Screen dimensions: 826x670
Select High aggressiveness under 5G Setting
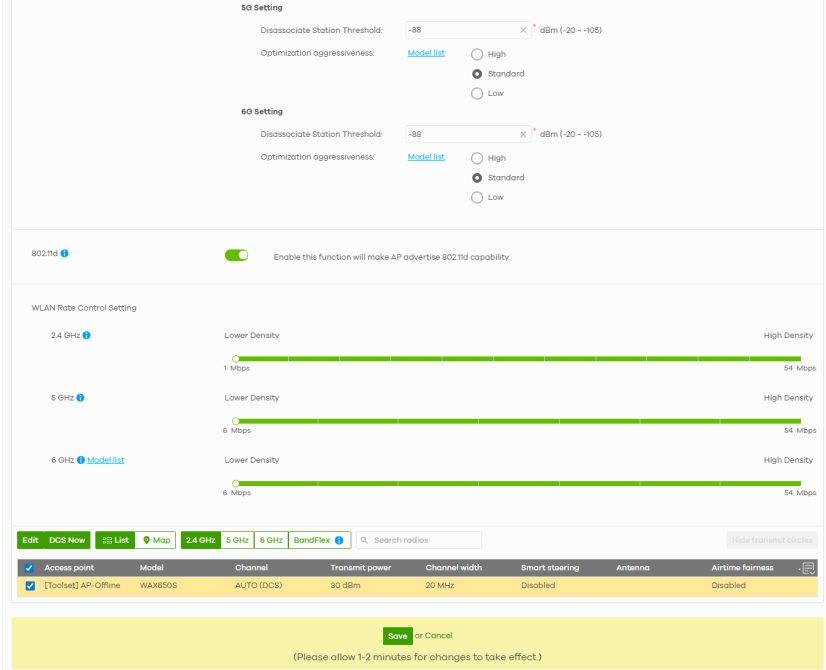click(477, 54)
